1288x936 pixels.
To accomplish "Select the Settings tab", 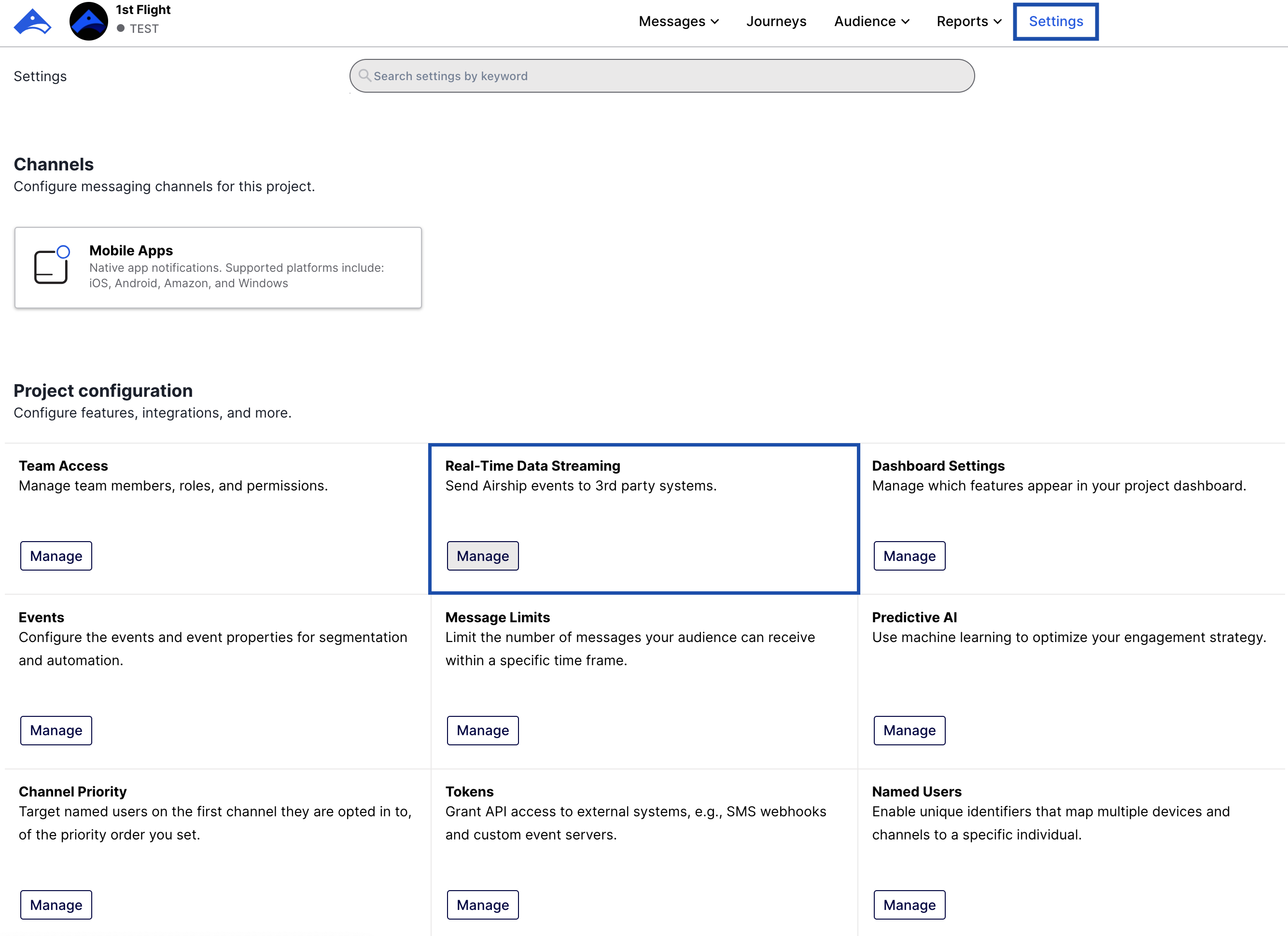I will point(1055,22).
